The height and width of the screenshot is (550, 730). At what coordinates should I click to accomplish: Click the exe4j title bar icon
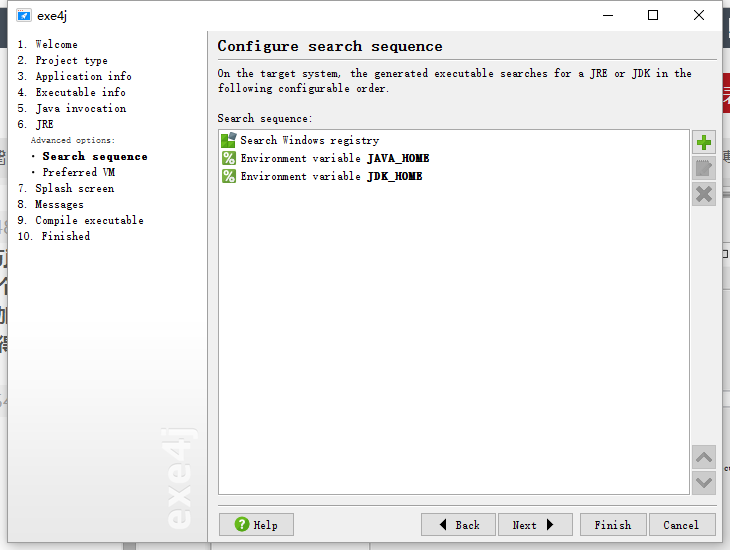coord(24,15)
